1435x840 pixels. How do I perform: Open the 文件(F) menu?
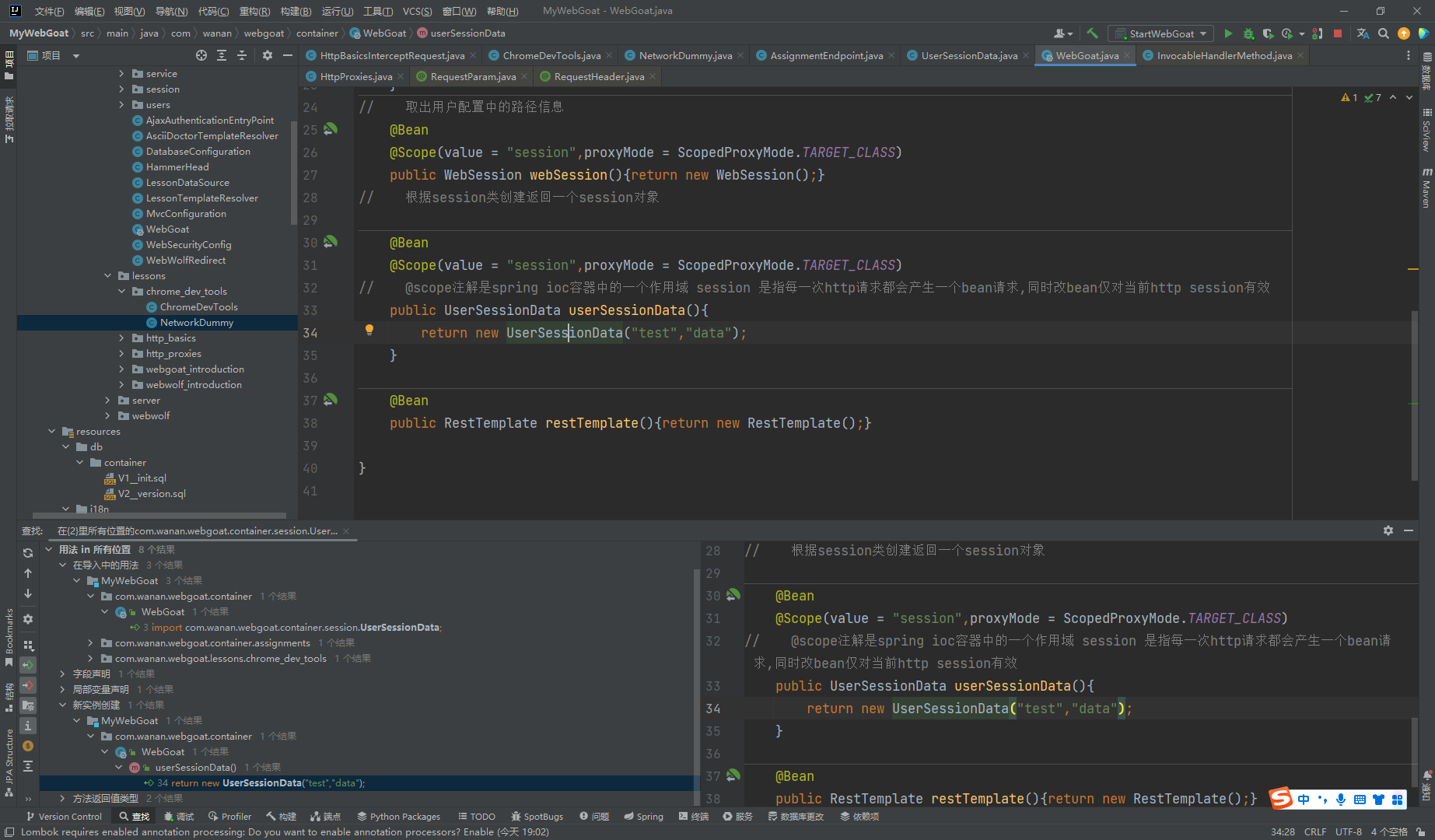(50, 11)
